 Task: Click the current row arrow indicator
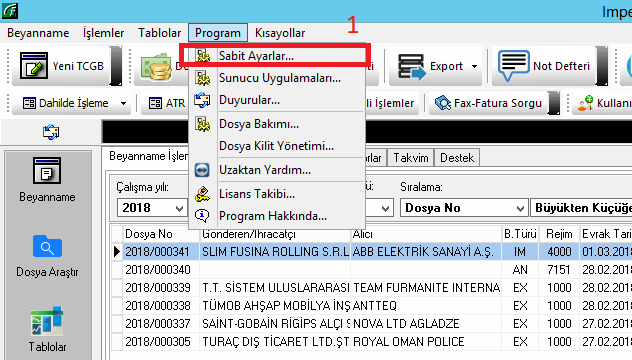point(117,252)
